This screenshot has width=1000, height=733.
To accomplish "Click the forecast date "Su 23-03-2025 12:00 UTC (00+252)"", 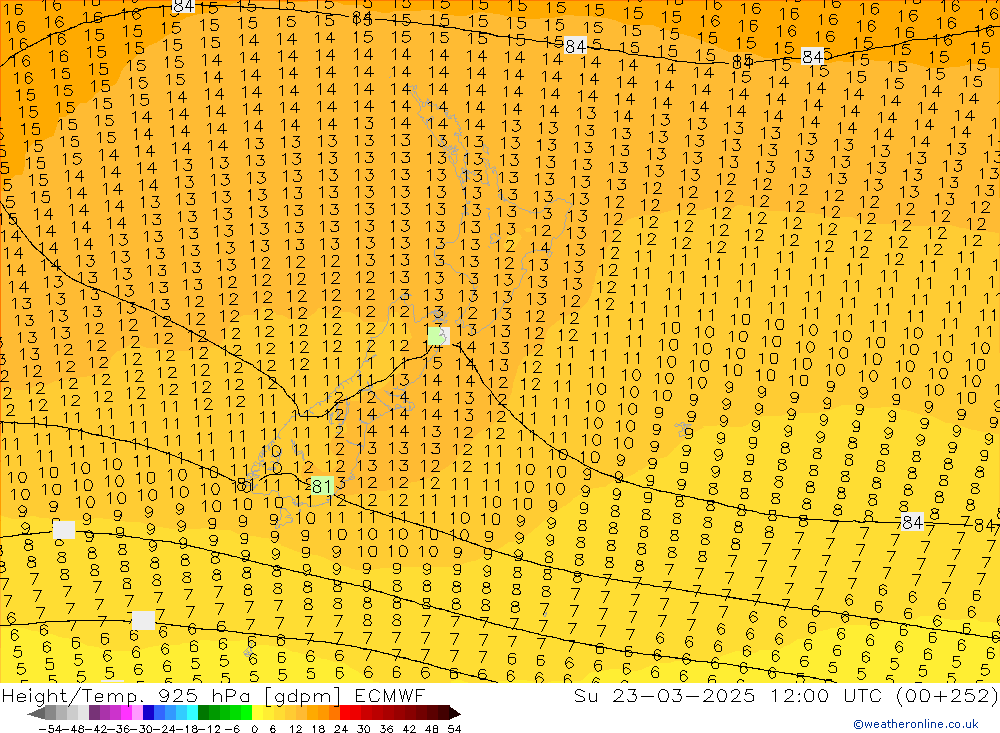I will 786,695.
